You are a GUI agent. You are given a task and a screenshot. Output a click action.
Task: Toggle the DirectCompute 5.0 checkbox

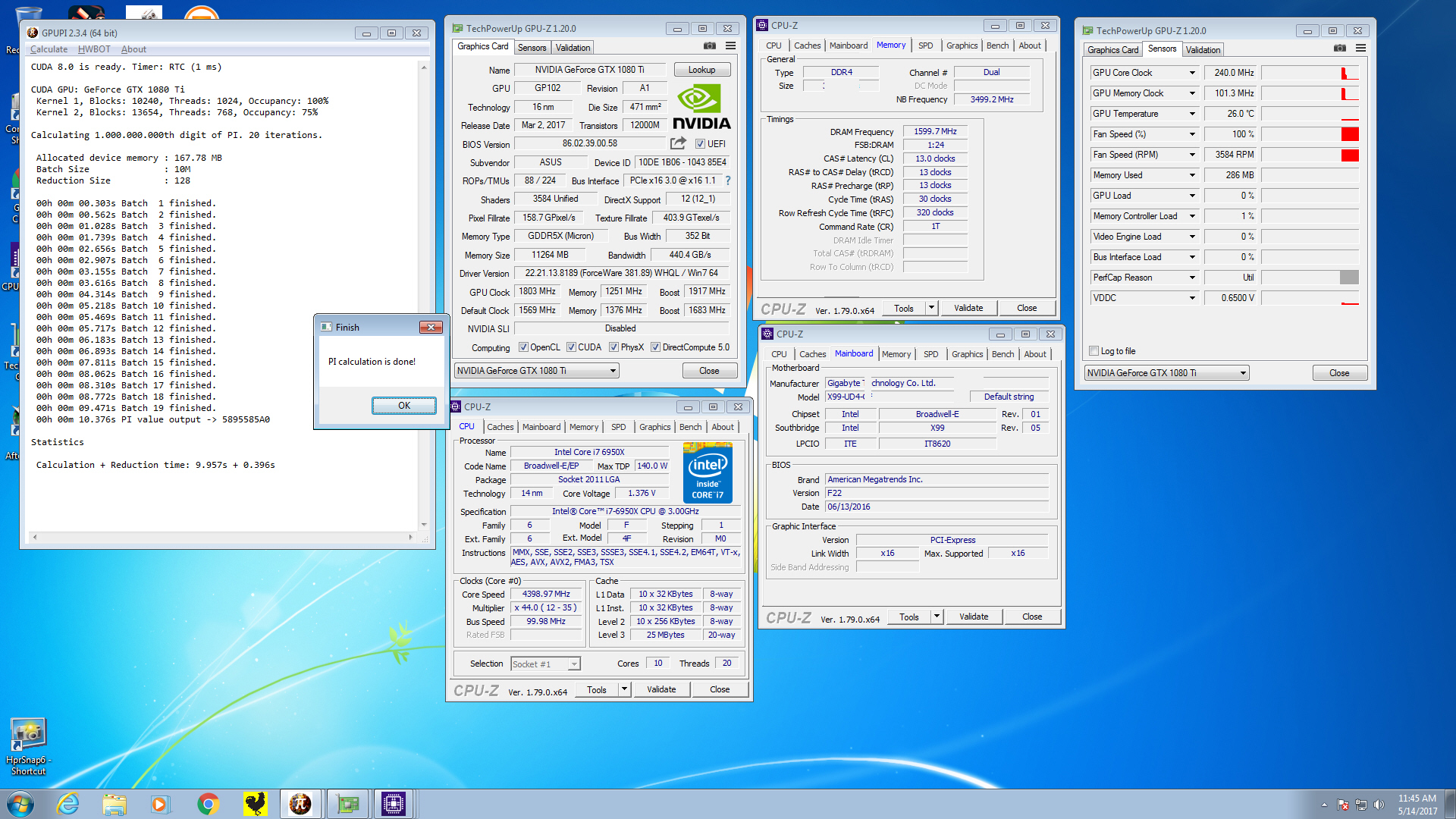(655, 347)
